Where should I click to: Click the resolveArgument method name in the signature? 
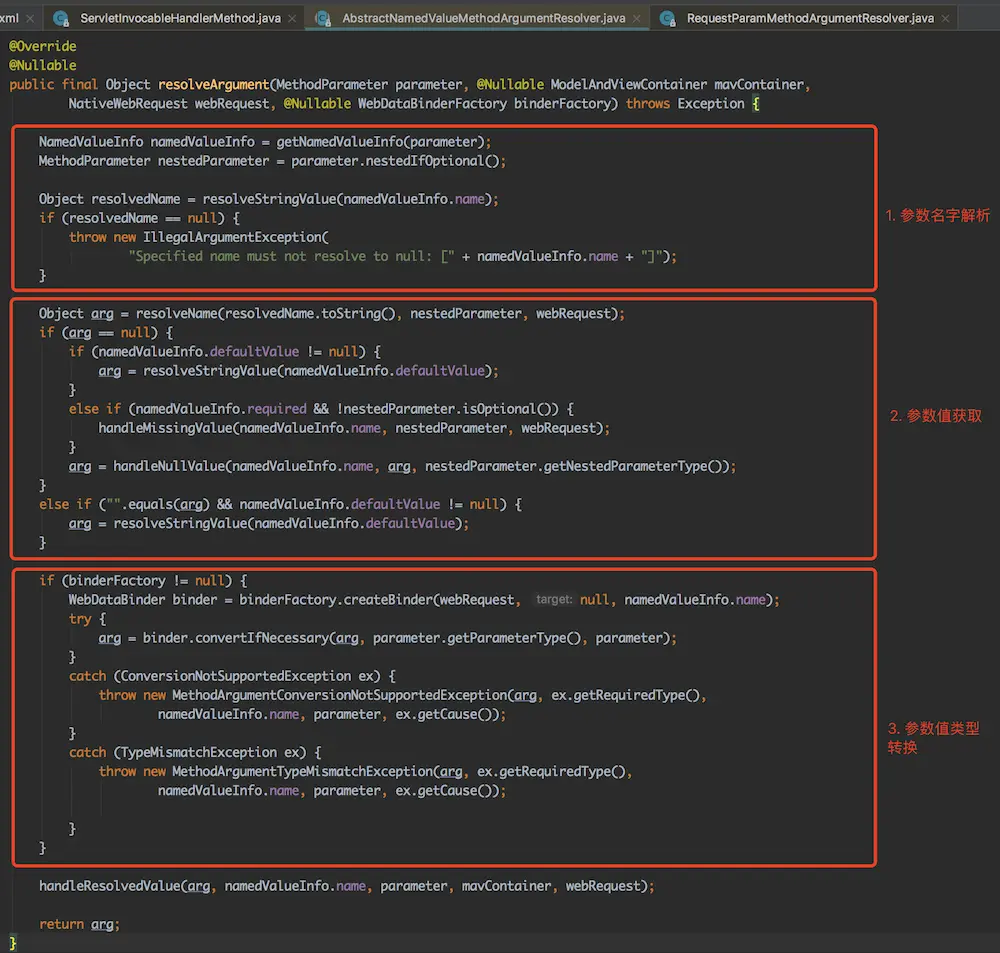pyautogui.click(x=213, y=85)
